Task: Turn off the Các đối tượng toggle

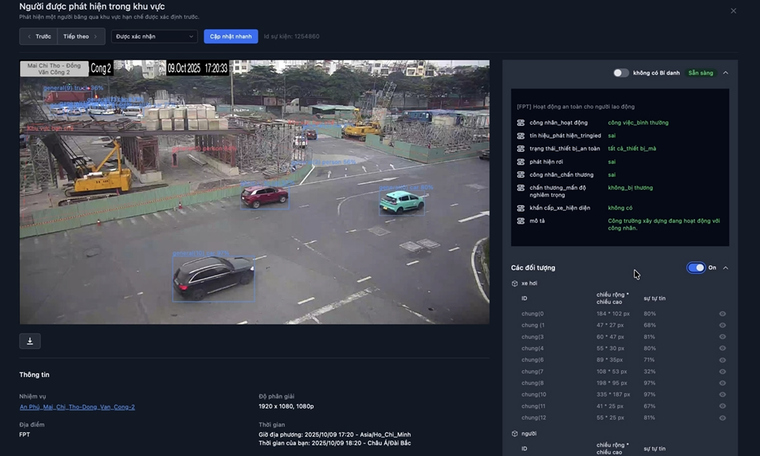Action: [695, 268]
